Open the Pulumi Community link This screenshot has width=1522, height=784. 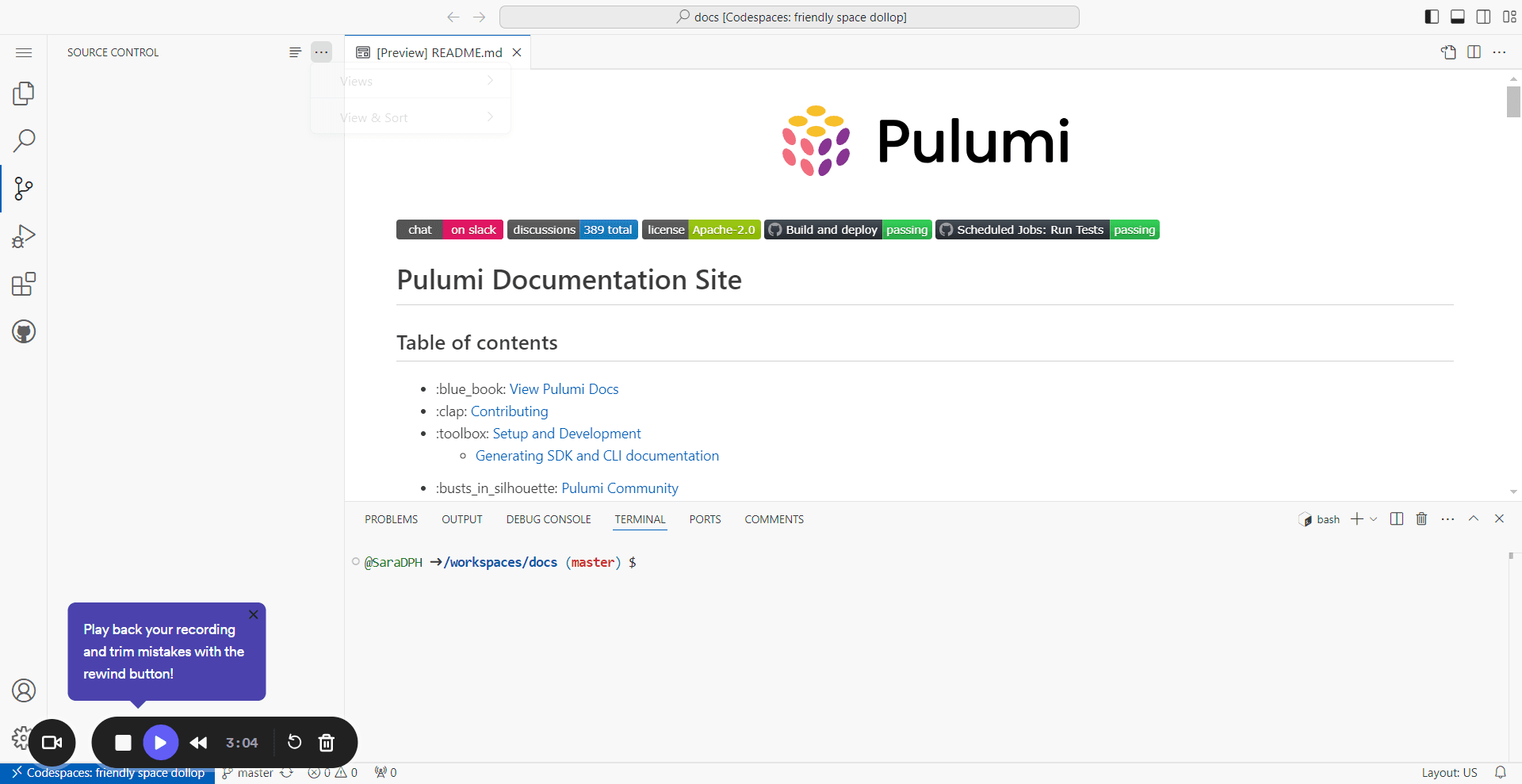(620, 488)
